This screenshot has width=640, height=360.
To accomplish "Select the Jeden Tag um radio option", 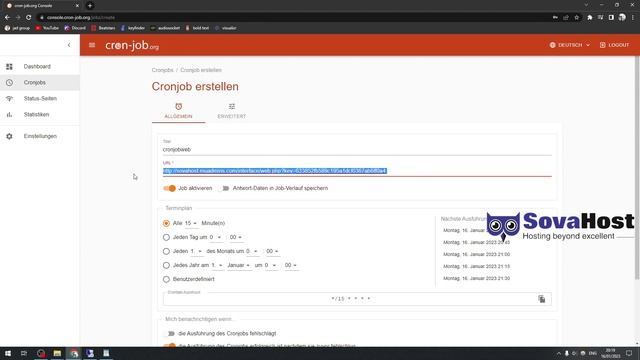I will (x=166, y=237).
